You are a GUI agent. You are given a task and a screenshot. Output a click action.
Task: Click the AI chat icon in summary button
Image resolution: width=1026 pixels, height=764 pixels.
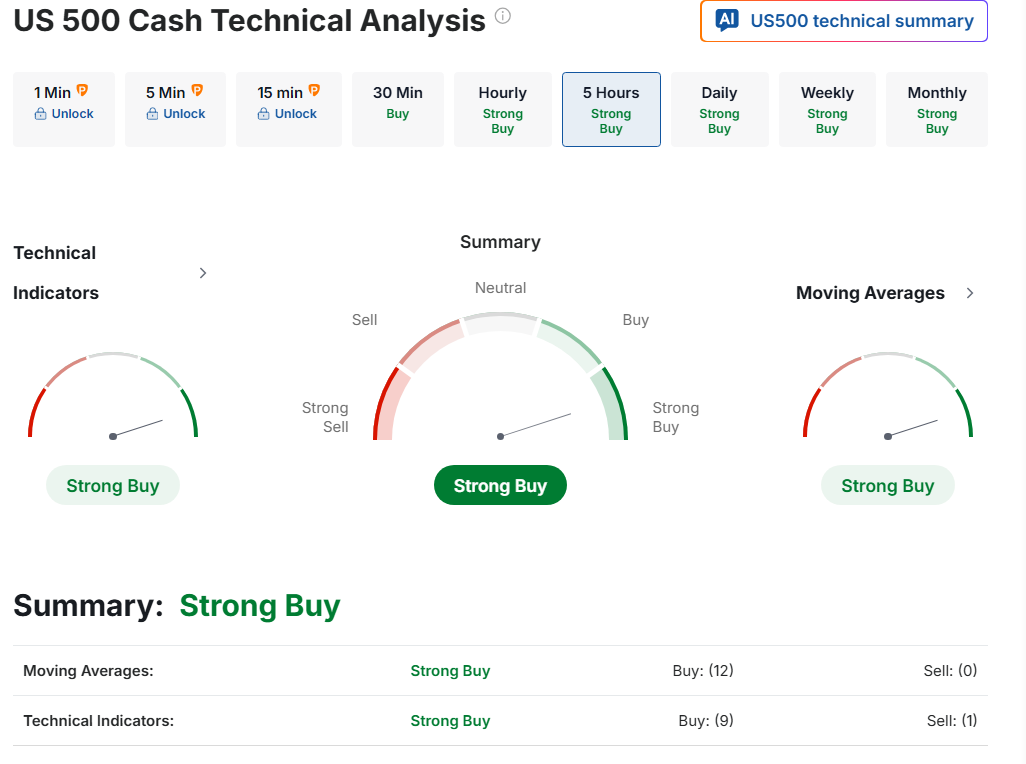pos(727,21)
